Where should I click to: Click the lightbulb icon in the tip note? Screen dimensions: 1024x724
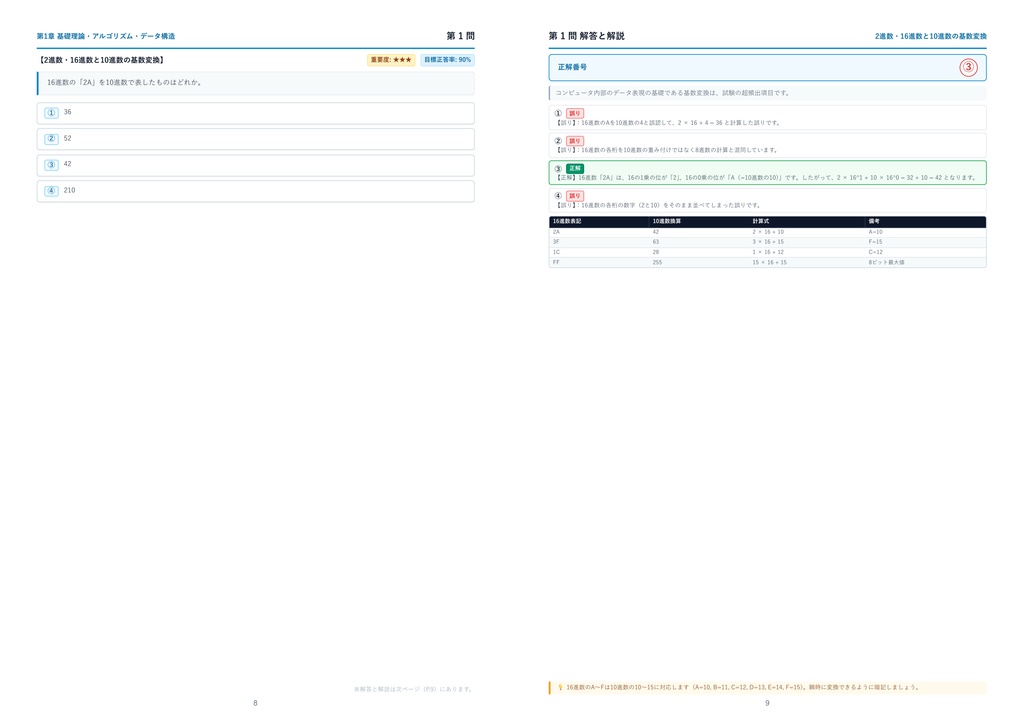[560, 687]
